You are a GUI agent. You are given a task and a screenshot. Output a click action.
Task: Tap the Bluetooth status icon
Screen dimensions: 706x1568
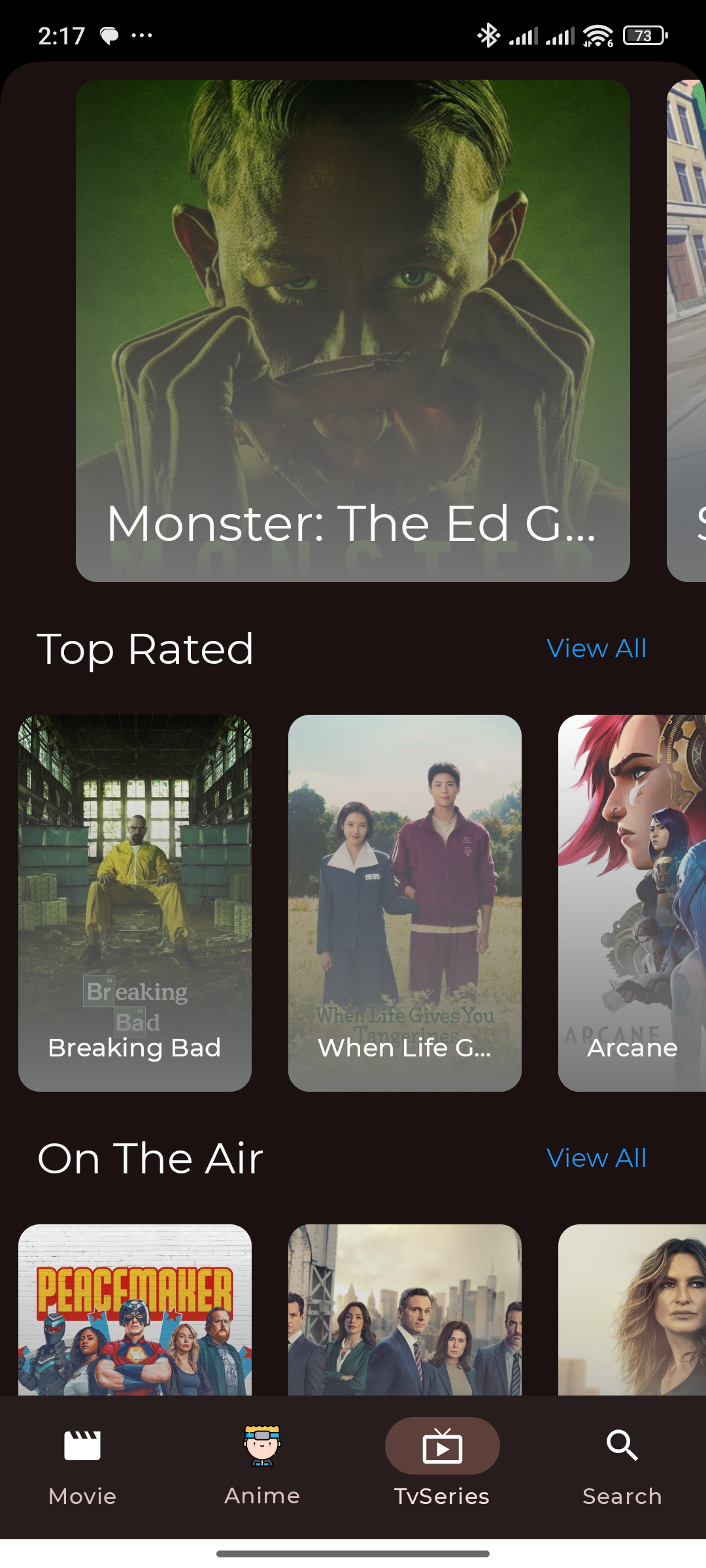[488, 35]
